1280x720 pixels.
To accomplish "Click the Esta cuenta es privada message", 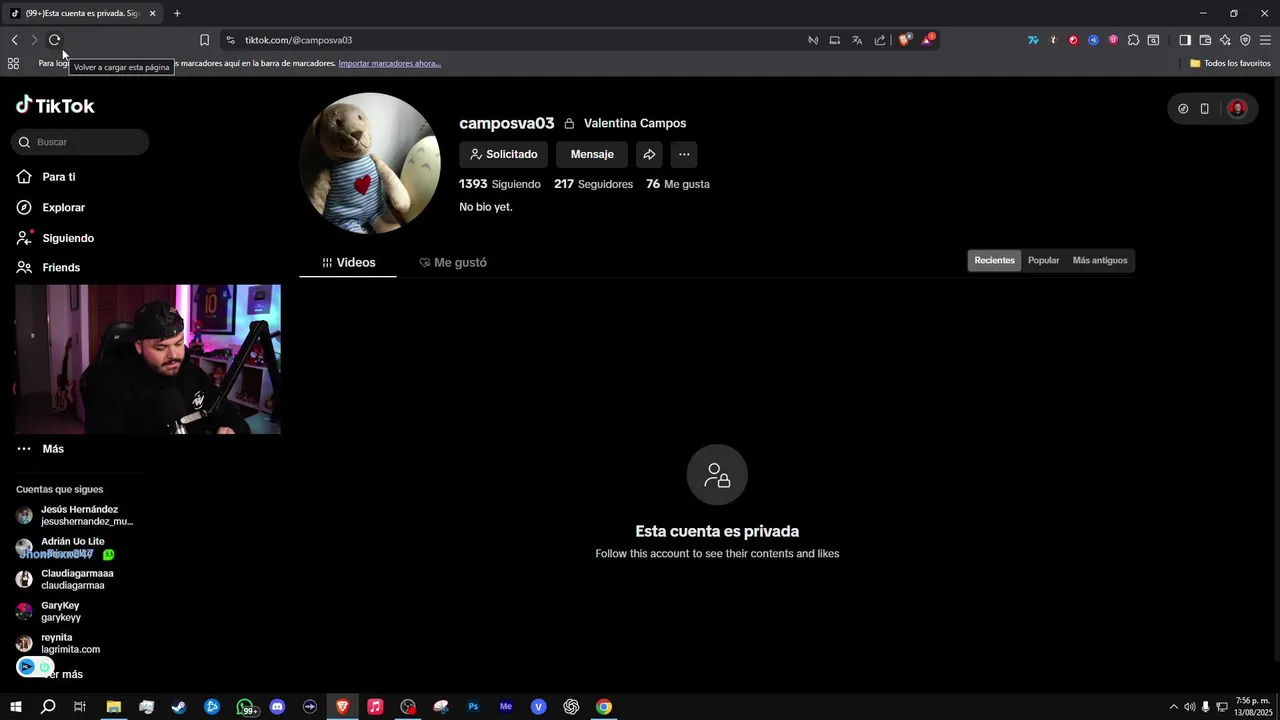I will pos(717,531).
